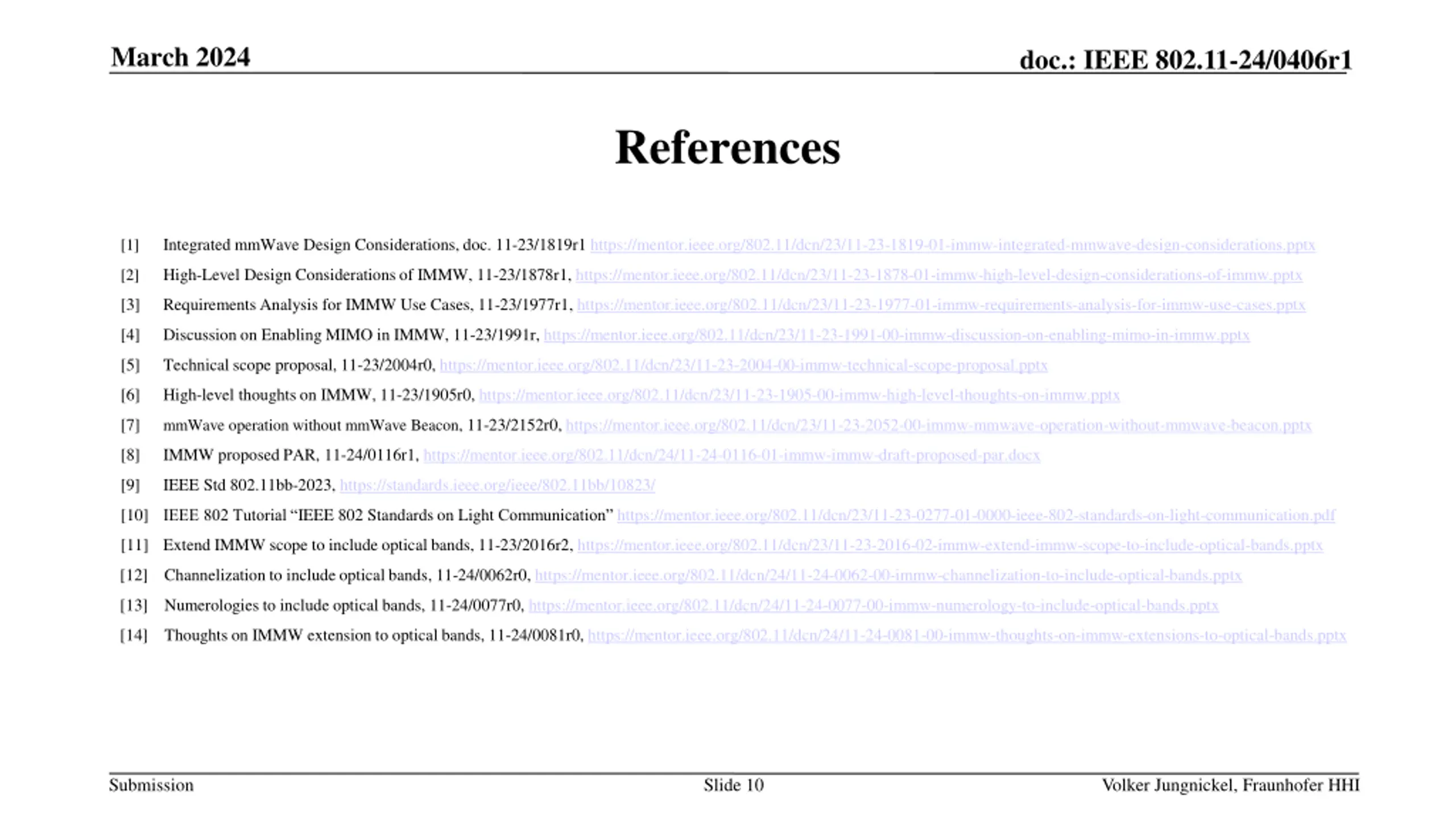
Task: Click the Submission footer text
Action: [x=151, y=785]
